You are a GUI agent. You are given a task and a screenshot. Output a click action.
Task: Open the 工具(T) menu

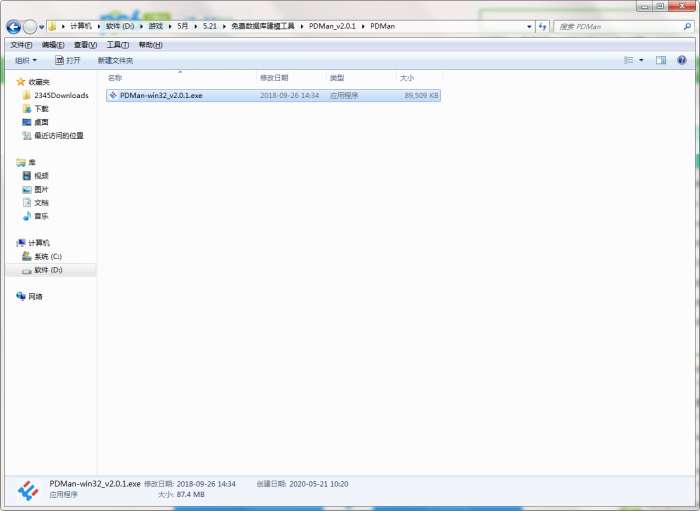coord(118,45)
